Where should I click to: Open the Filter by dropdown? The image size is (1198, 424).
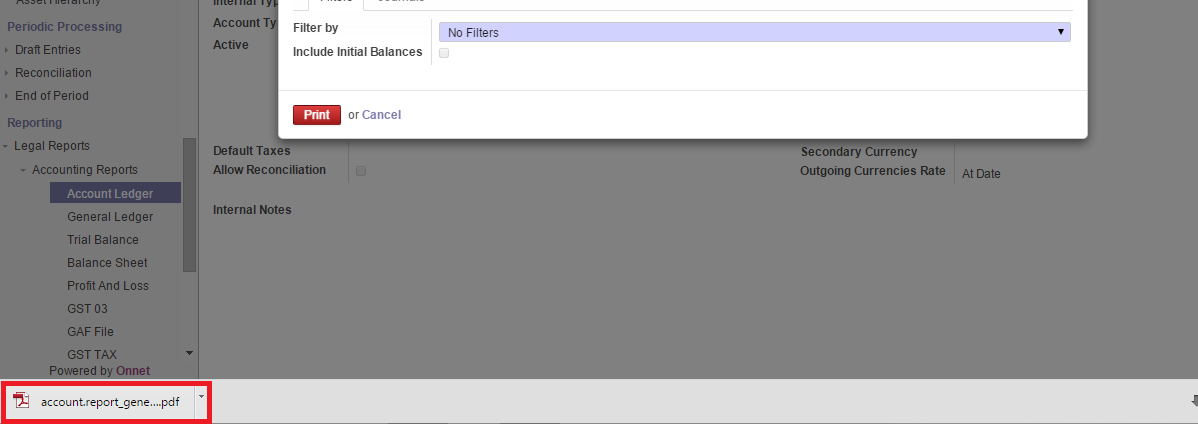[x=755, y=32]
